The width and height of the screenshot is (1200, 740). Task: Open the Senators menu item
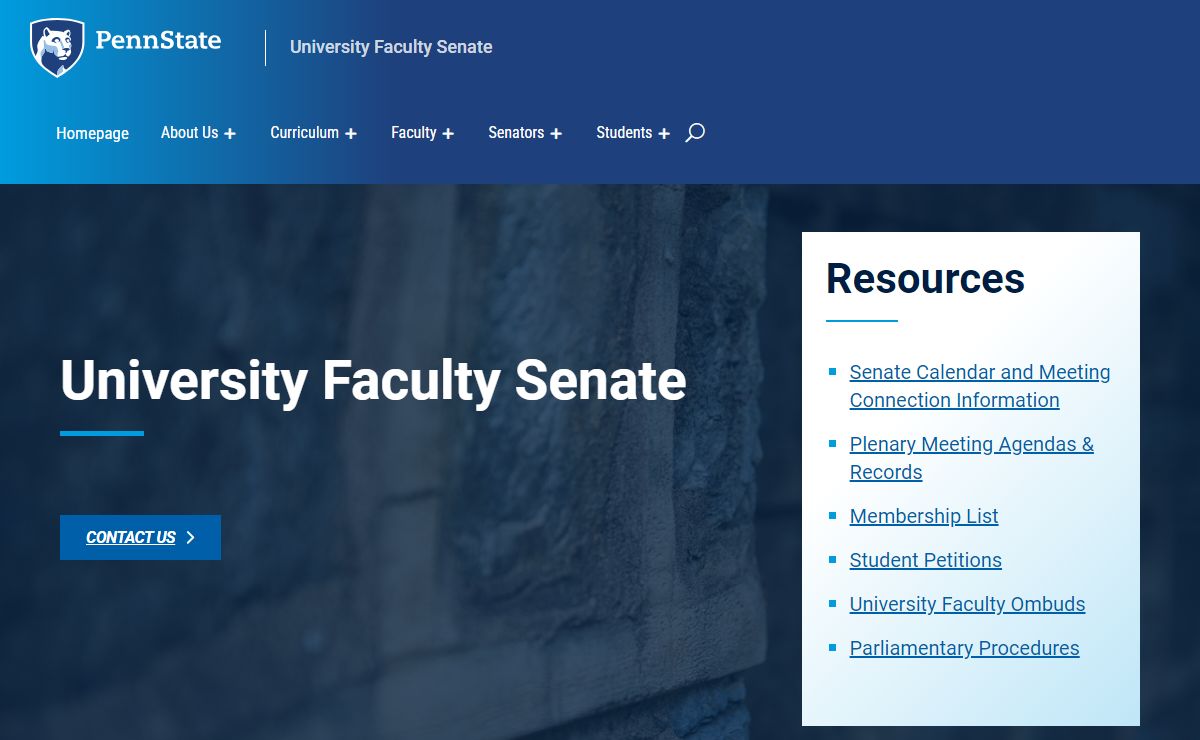(516, 132)
